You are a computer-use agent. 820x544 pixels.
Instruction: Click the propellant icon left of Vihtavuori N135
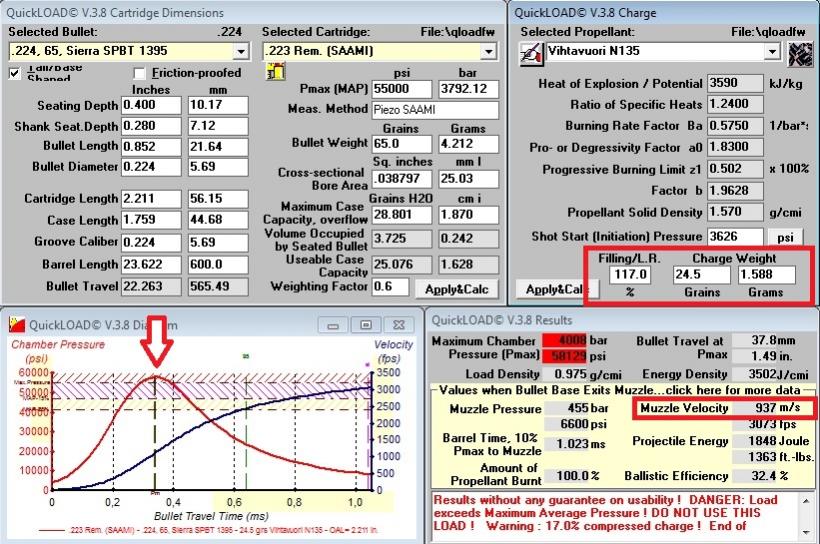(x=529, y=52)
